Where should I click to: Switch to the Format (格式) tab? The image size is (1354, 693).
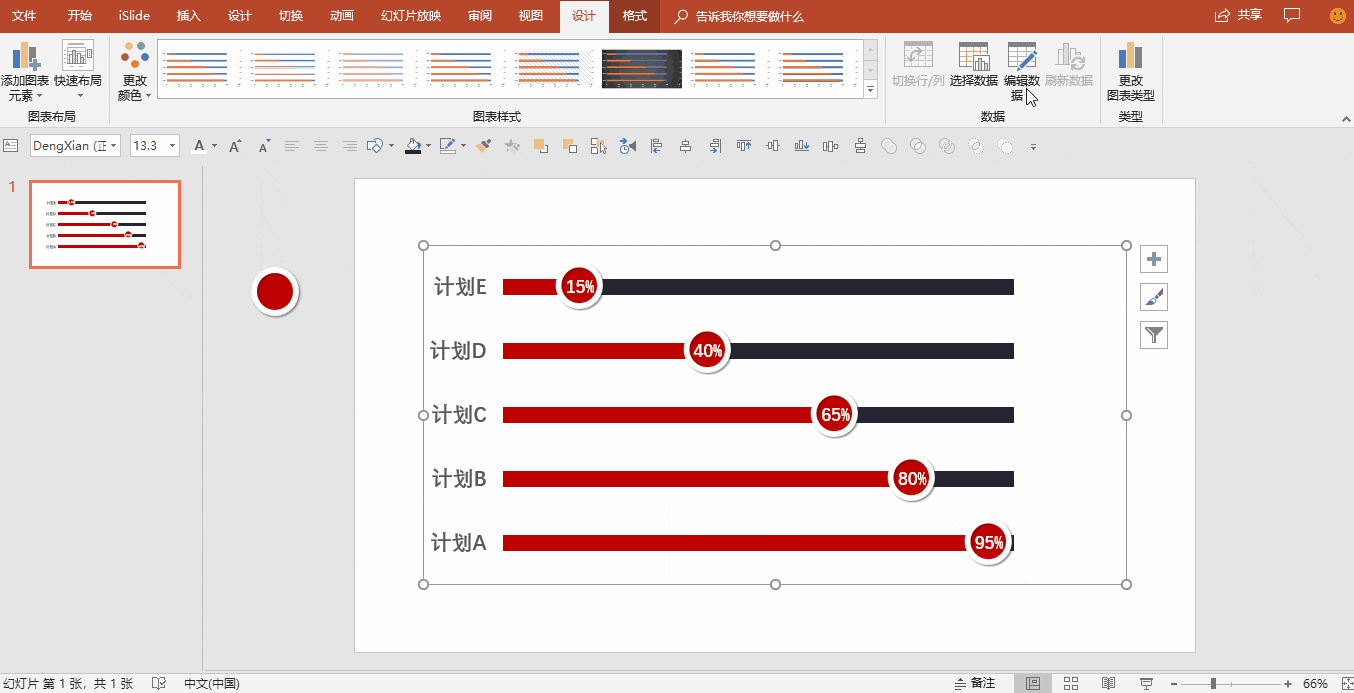[634, 16]
